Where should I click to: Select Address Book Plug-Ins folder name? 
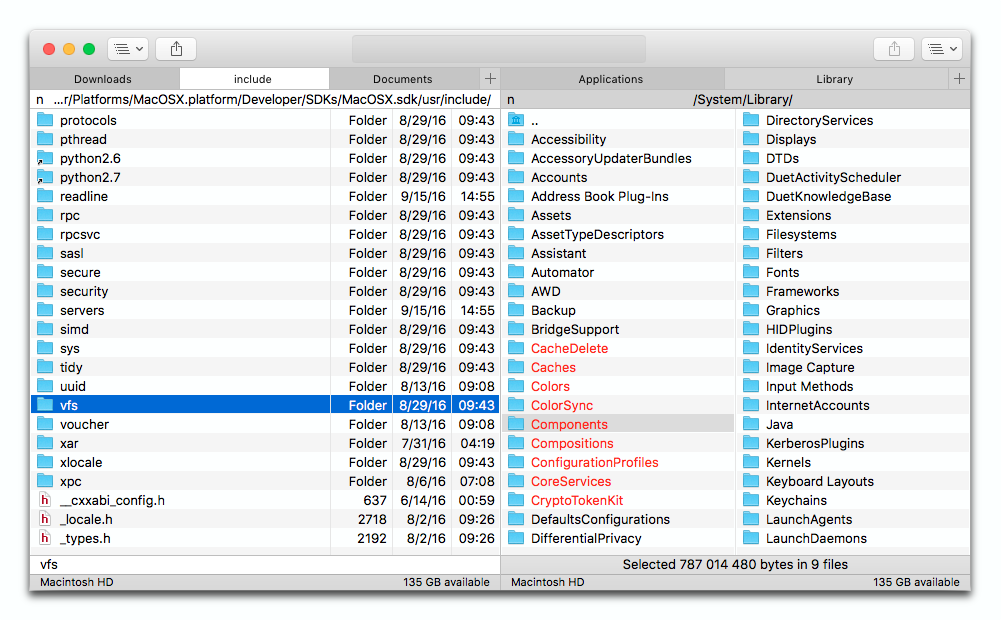[599, 197]
